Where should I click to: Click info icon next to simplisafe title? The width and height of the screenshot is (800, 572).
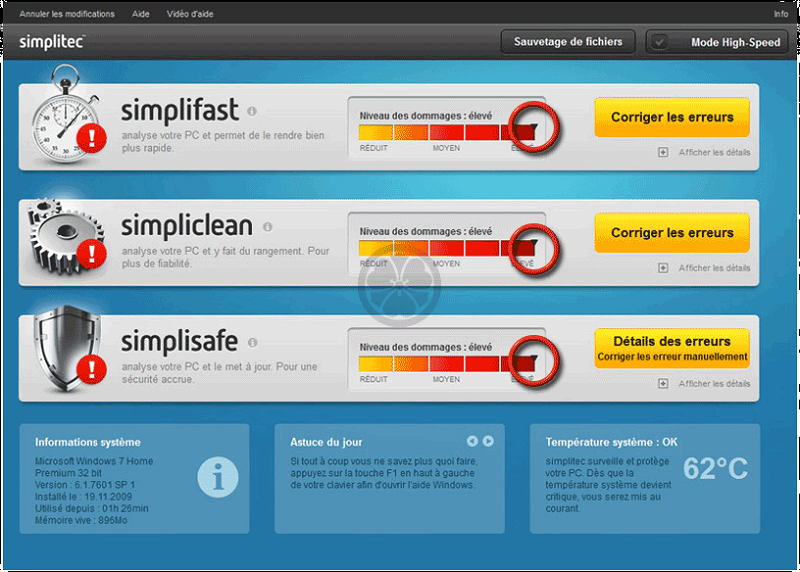[252, 343]
